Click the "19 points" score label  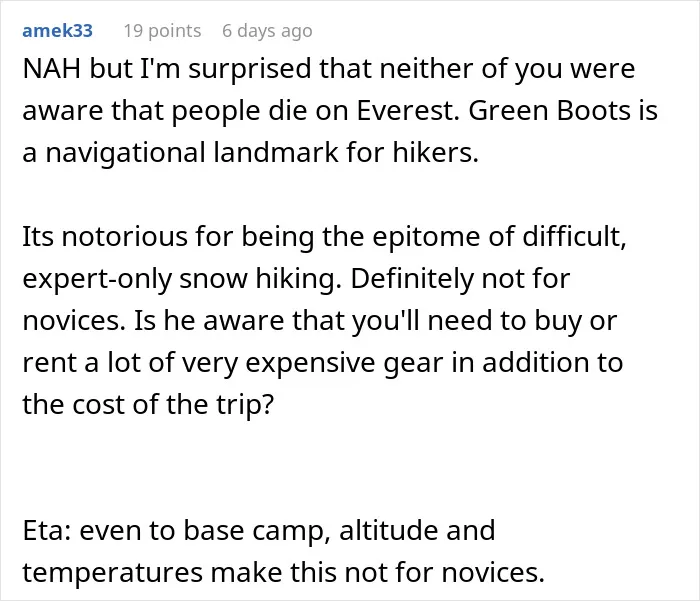[162, 31]
